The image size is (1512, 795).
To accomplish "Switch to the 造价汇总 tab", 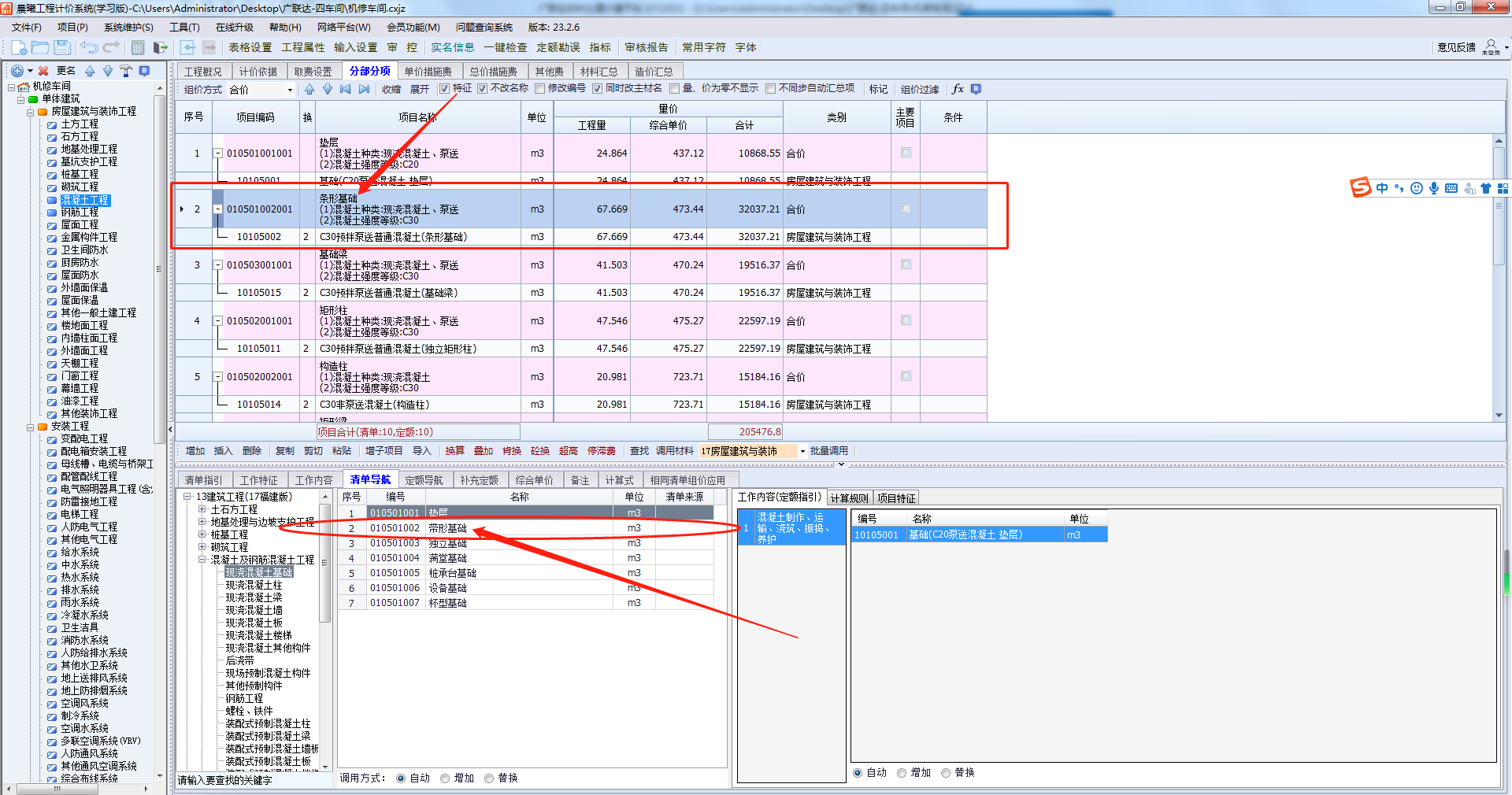I will 654,72.
